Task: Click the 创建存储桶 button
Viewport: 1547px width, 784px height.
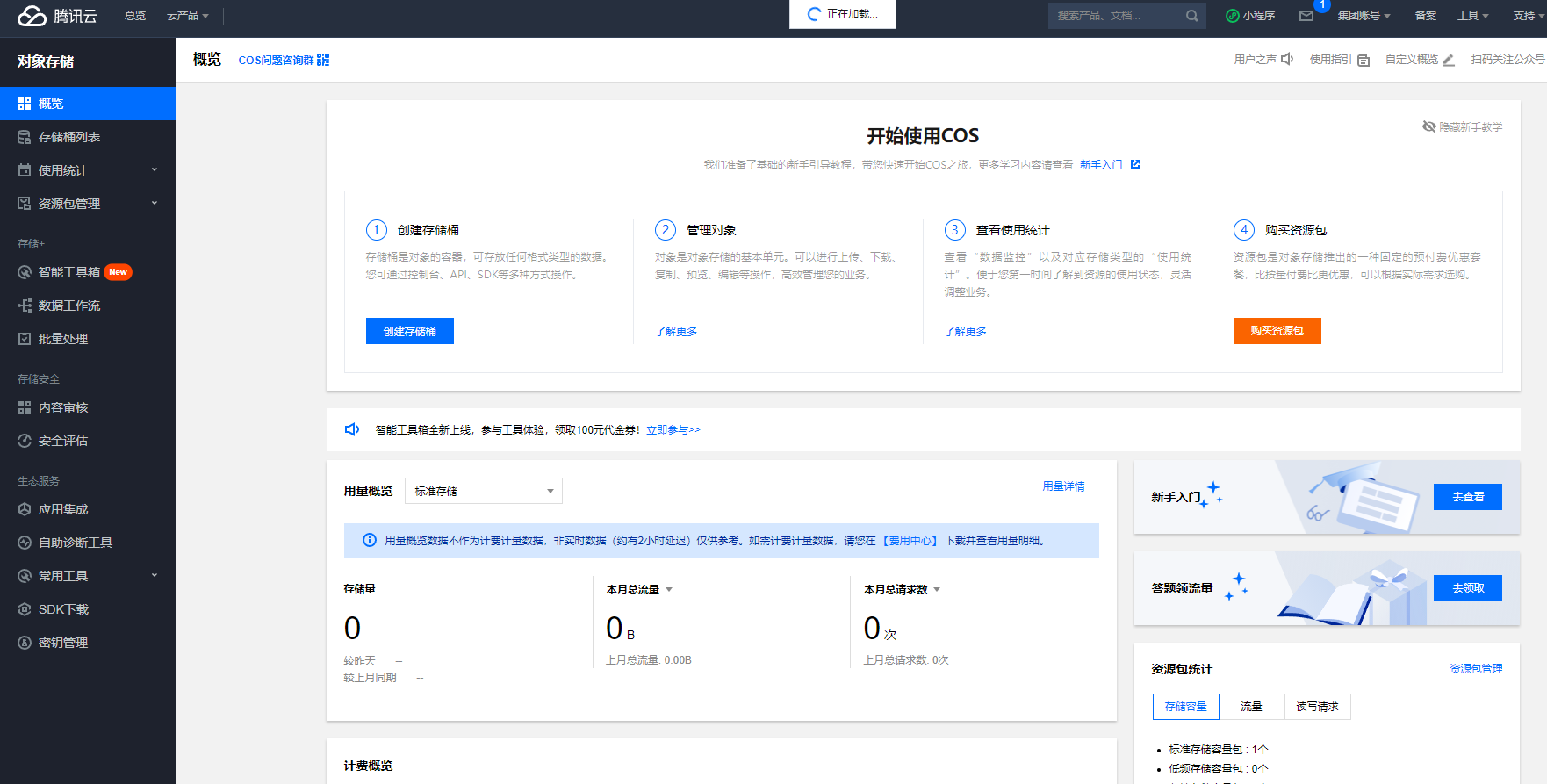Action: coord(410,331)
